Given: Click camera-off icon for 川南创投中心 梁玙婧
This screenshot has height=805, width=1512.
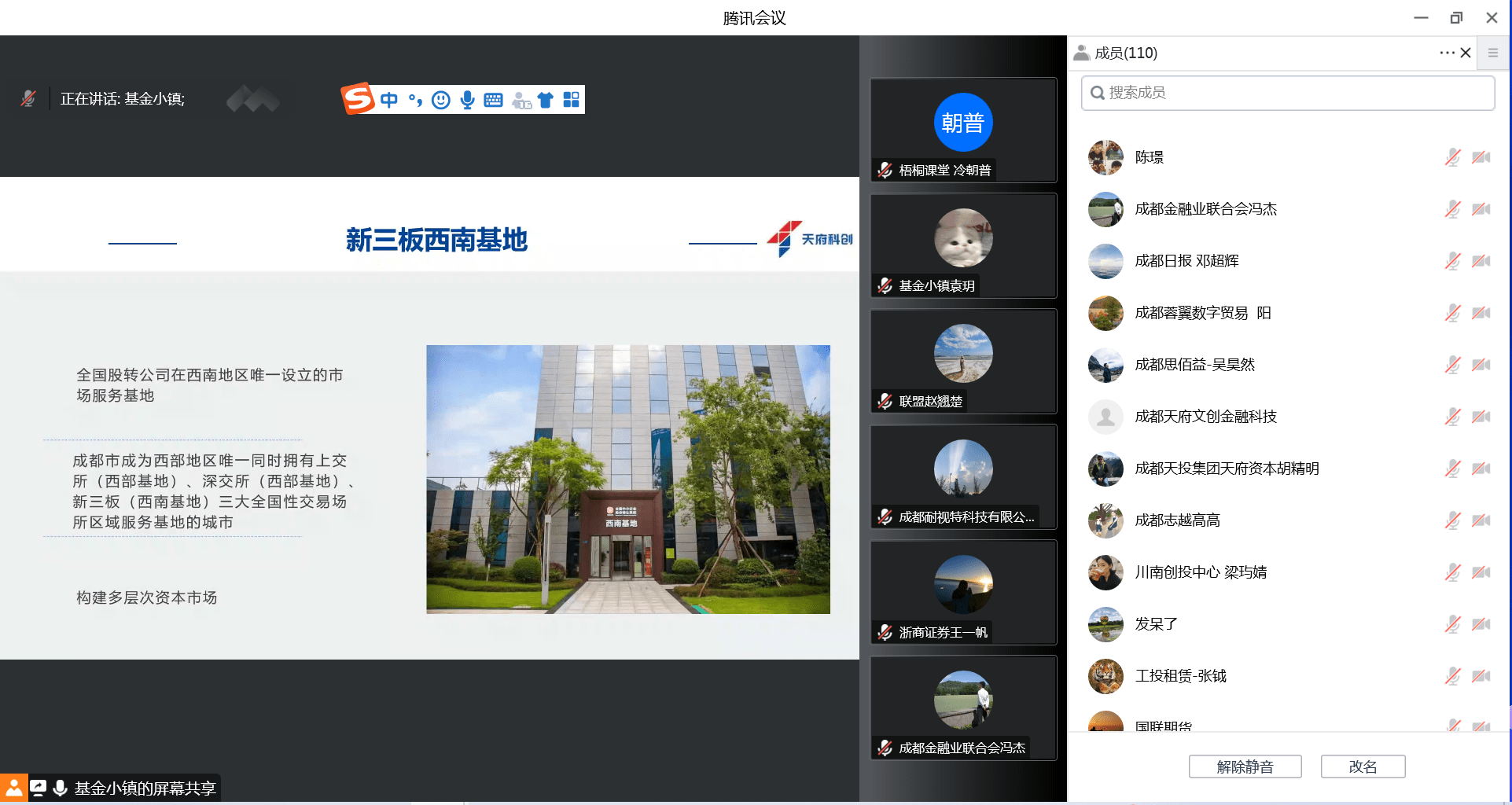Looking at the screenshot, I should click(1481, 572).
